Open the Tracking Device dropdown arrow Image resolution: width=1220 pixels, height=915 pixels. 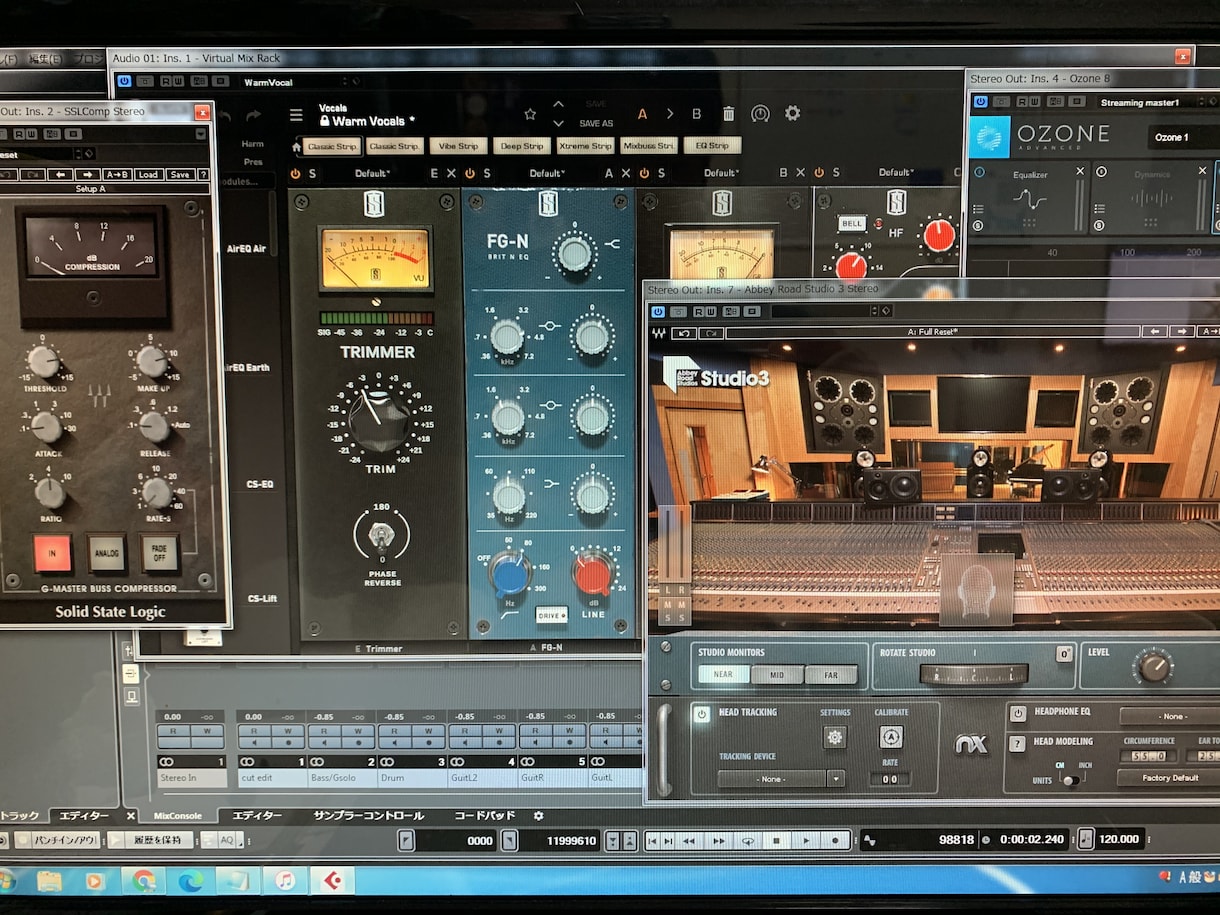tap(835, 778)
